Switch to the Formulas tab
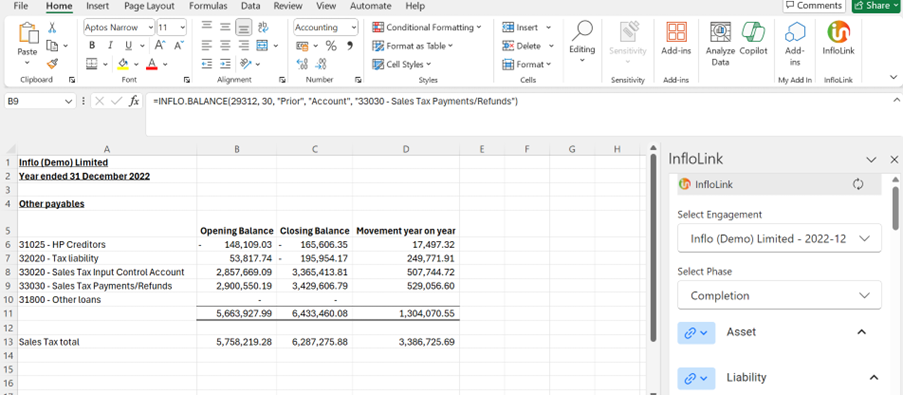 coord(208,6)
